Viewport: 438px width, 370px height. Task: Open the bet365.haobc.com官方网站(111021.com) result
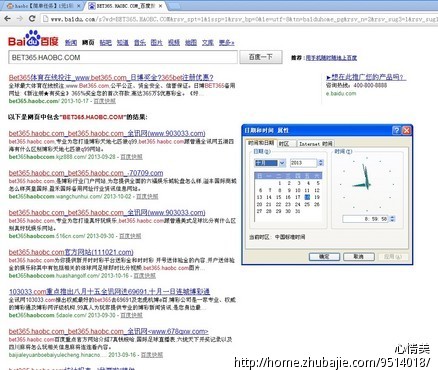tap(71, 252)
